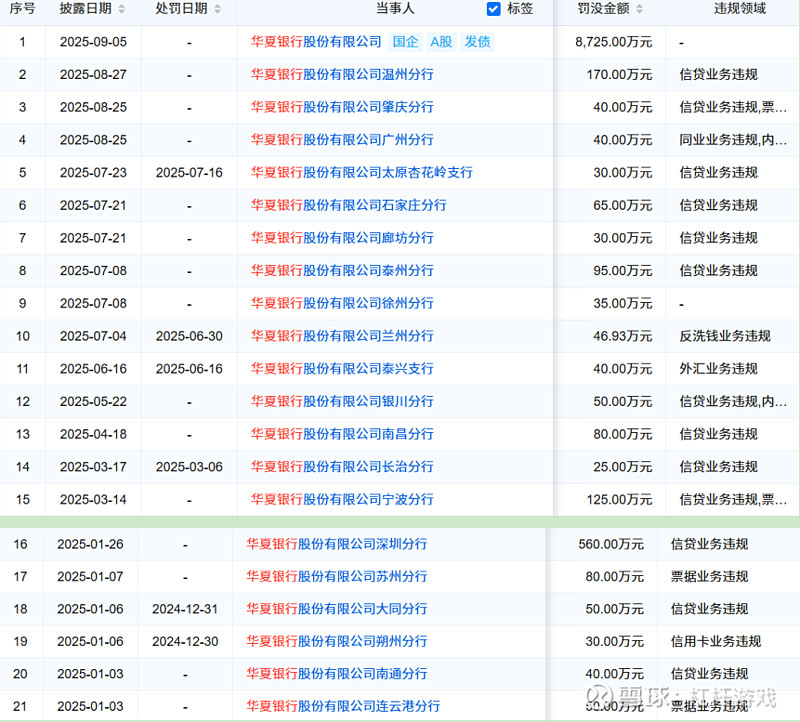The width and height of the screenshot is (800, 722).
Task: Click disclosure date 2025-07-23
Action: click(x=93, y=172)
